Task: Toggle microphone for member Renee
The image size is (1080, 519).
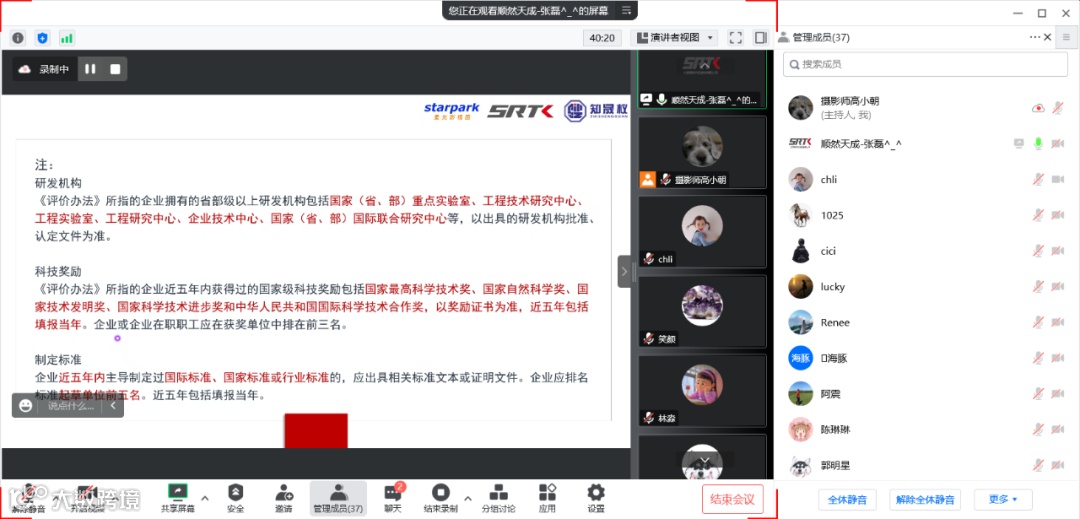Action: coord(1038,322)
